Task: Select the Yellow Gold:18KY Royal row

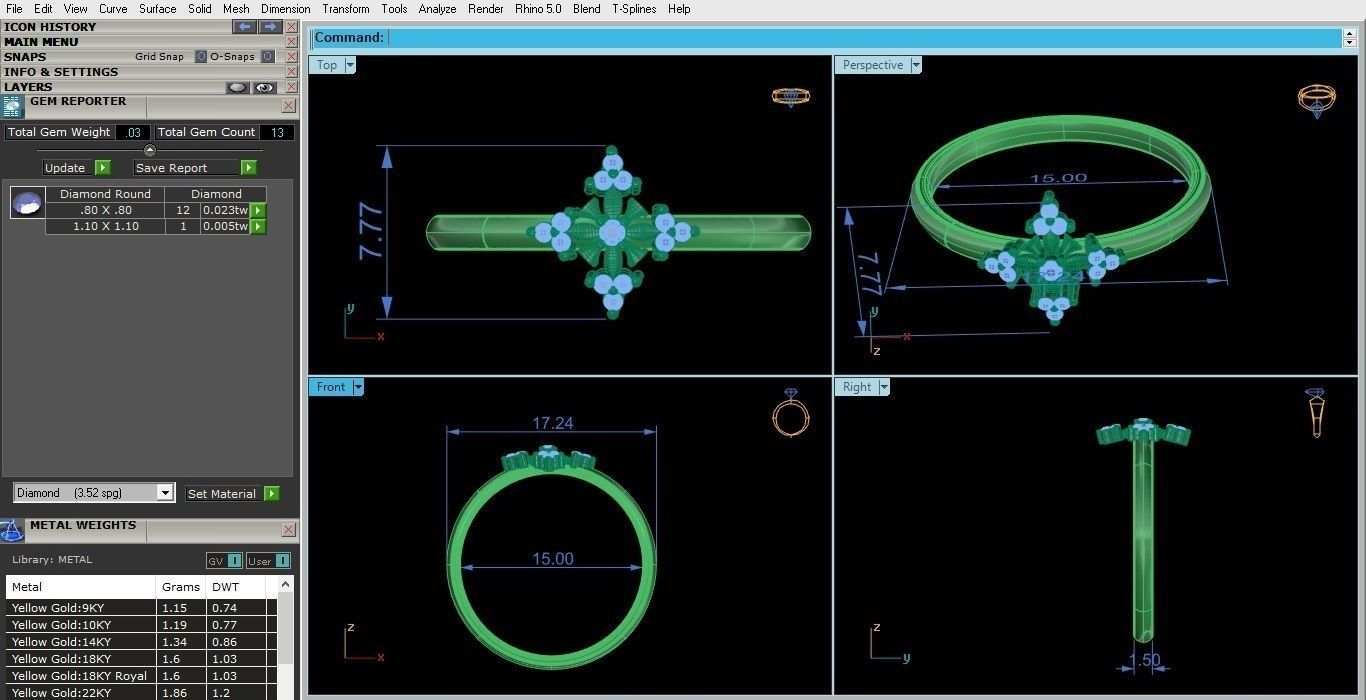Action: point(142,676)
